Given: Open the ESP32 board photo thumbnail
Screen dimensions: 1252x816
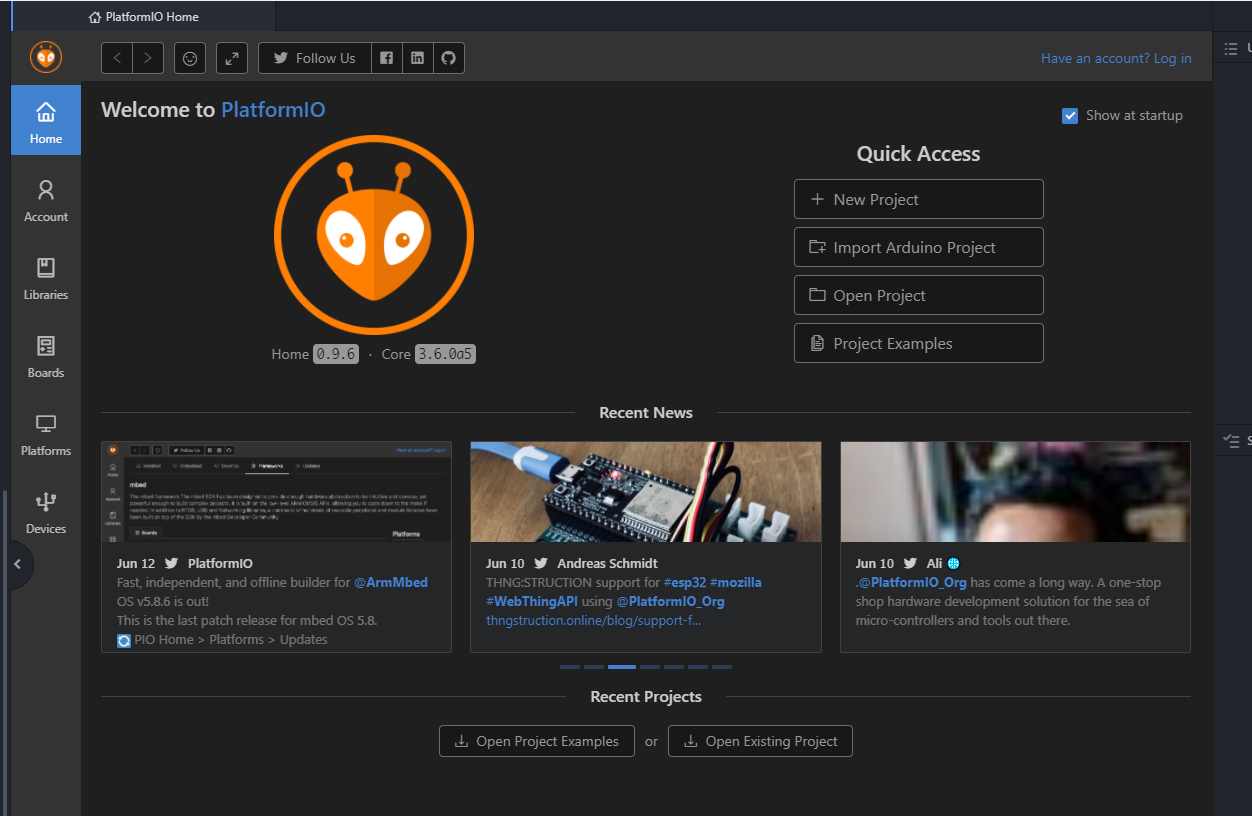Looking at the screenshot, I should [646, 492].
